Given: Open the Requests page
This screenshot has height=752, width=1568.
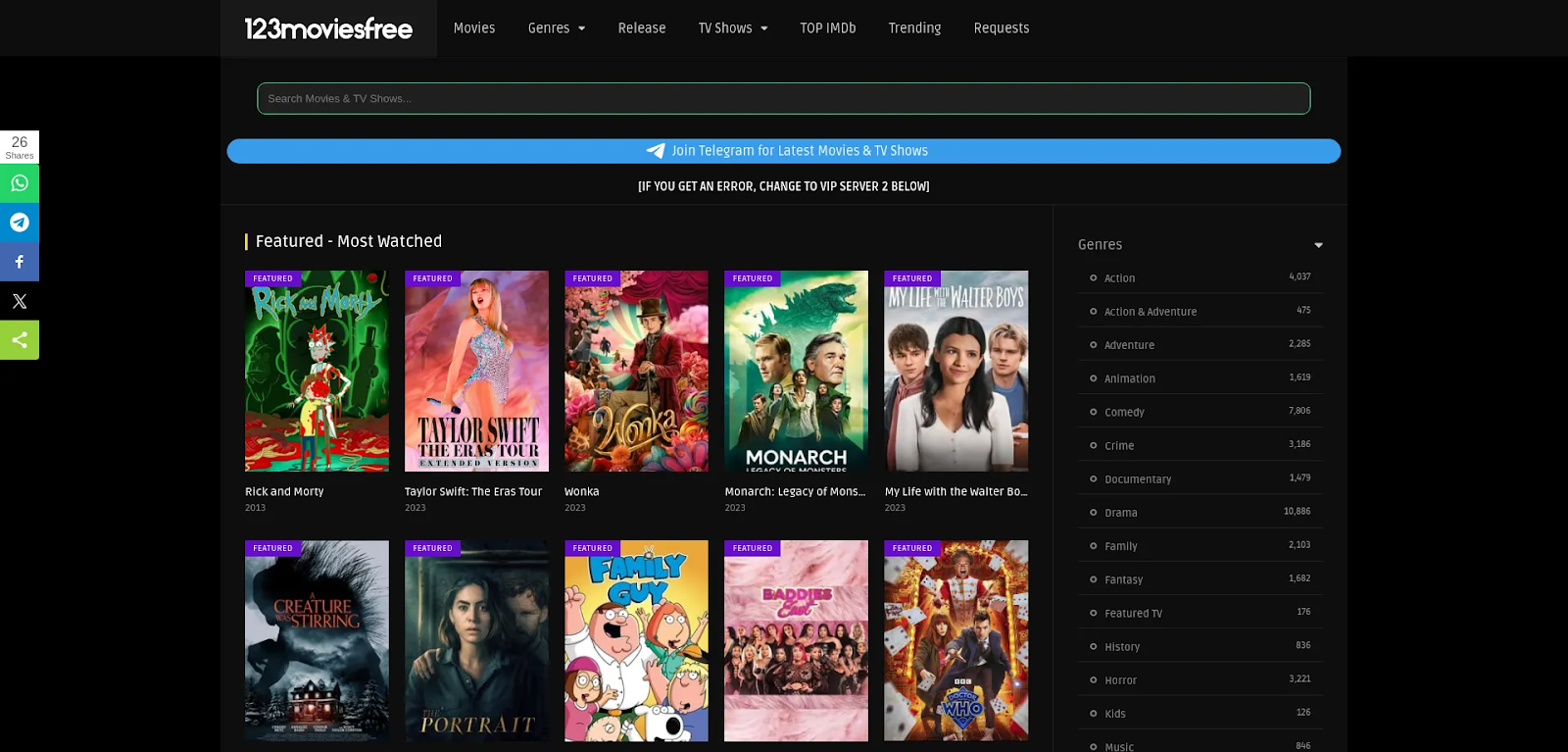Looking at the screenshot, I should [1002, 28].
